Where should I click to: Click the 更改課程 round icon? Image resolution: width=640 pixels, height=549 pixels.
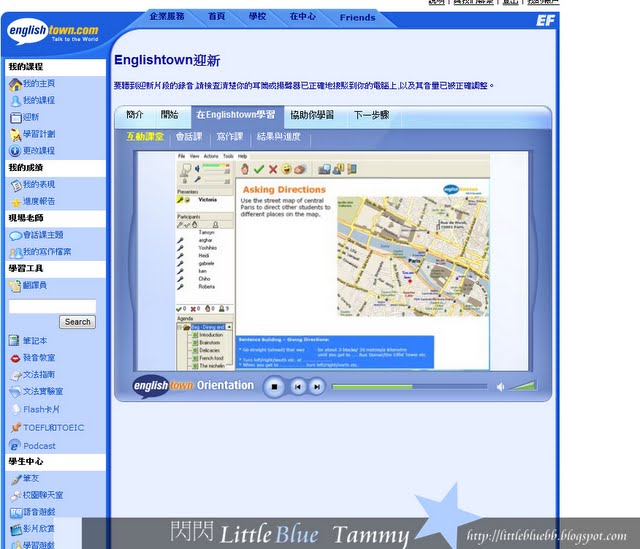(x=15, y=151)
